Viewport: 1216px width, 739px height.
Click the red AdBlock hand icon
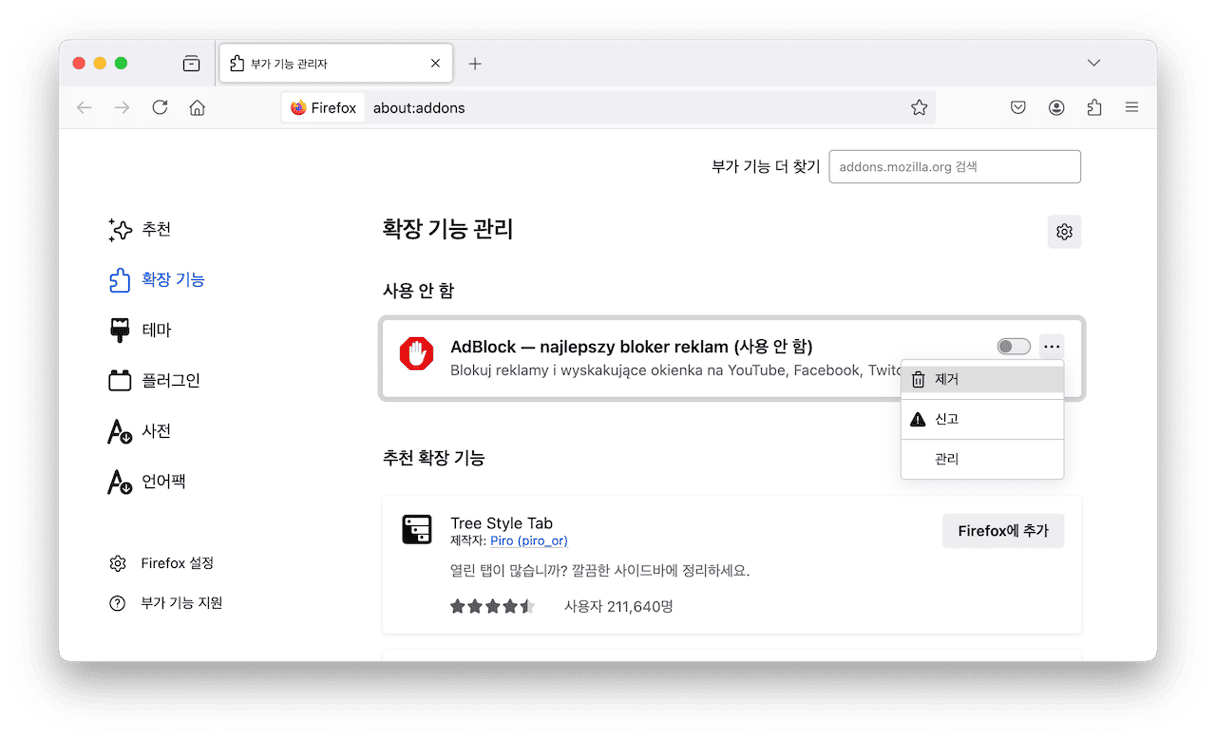coord(417,354)
